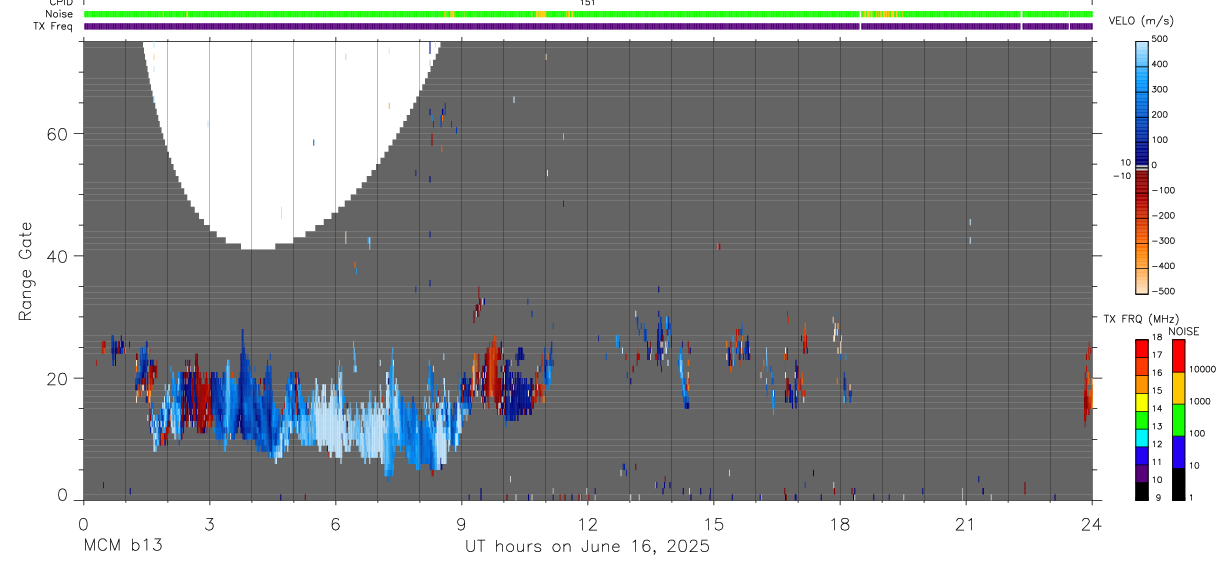The height and width of the screenshot is (567, 1228).
Task: Click the x-axis tick label '6'
Action: click(335, 524)
